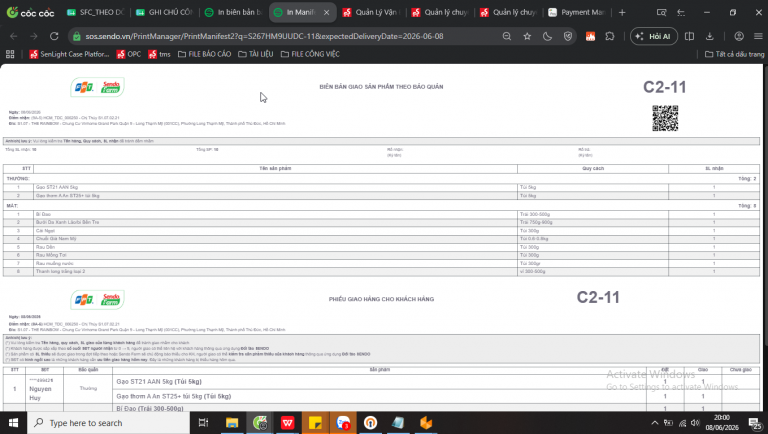Click the PHIẾU GIAO HÀNG CHO KHÁCH HÀNG heading
Viewport: 768px width, 434px height.
pos(381,299)
